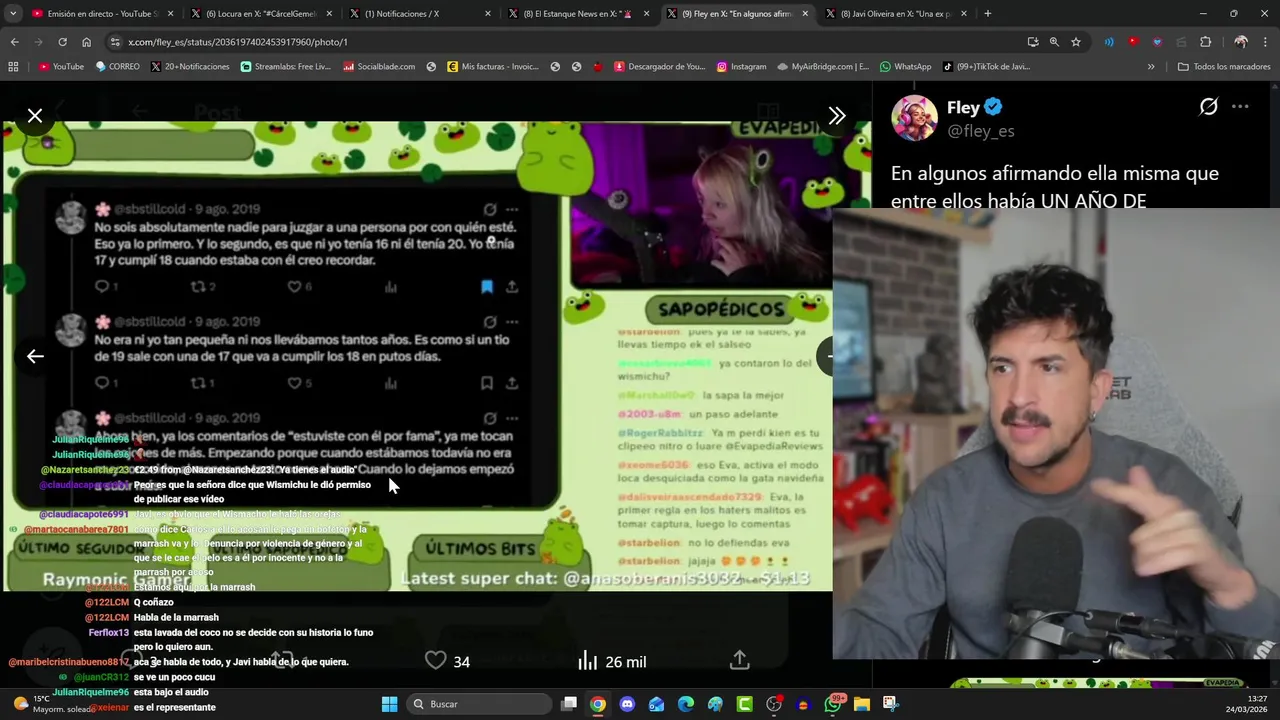Open the Instagram bookmark
Screen dimensions: 1280x720
741,67
